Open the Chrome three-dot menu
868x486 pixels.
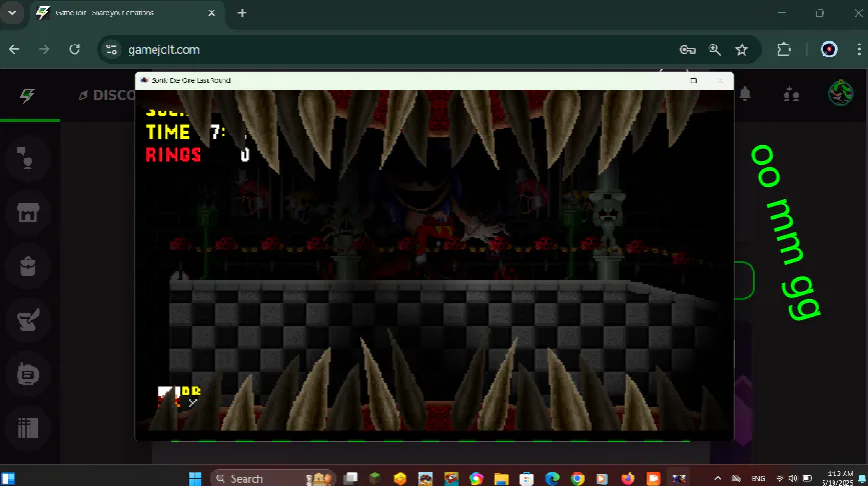pos(859,50)
